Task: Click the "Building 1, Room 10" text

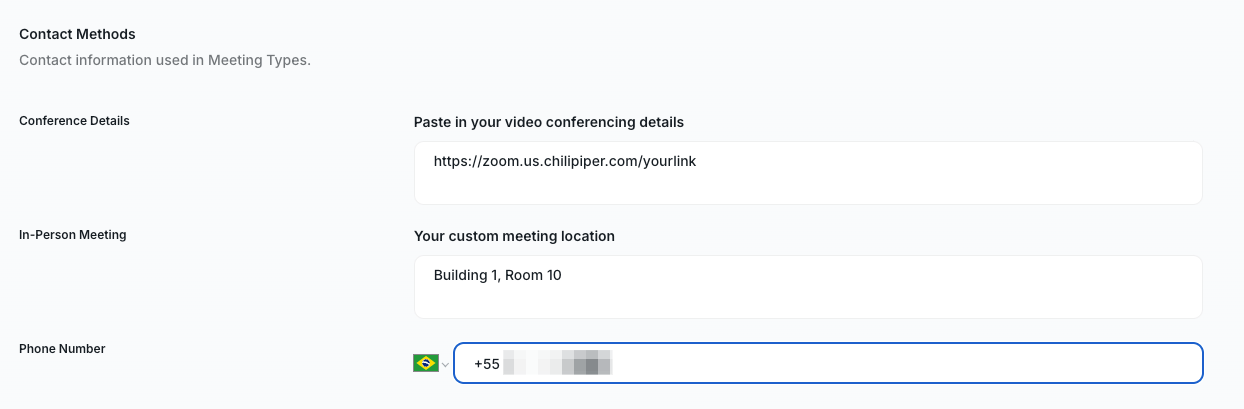Action: point(498,274)
